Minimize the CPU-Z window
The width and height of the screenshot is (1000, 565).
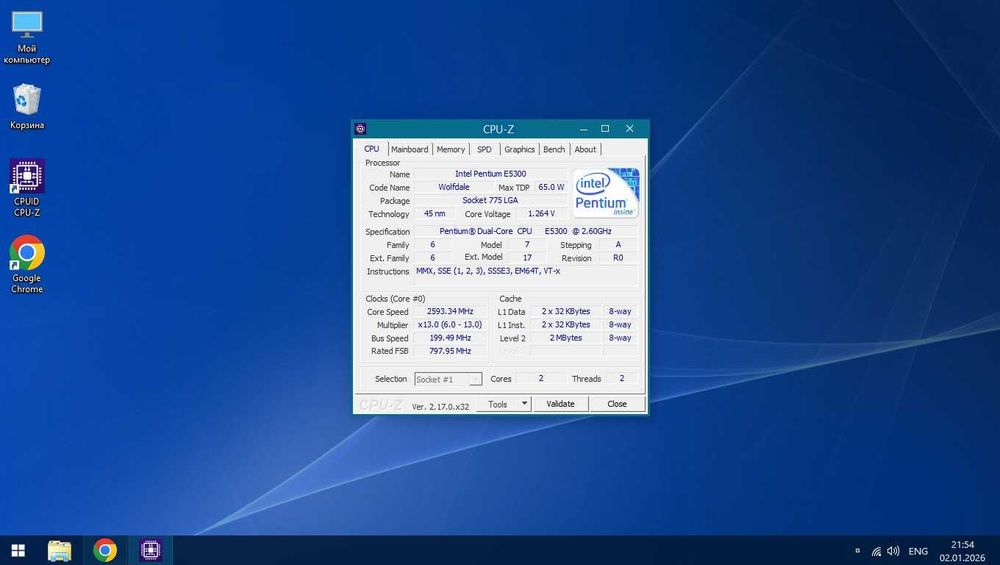coord(583,129)
